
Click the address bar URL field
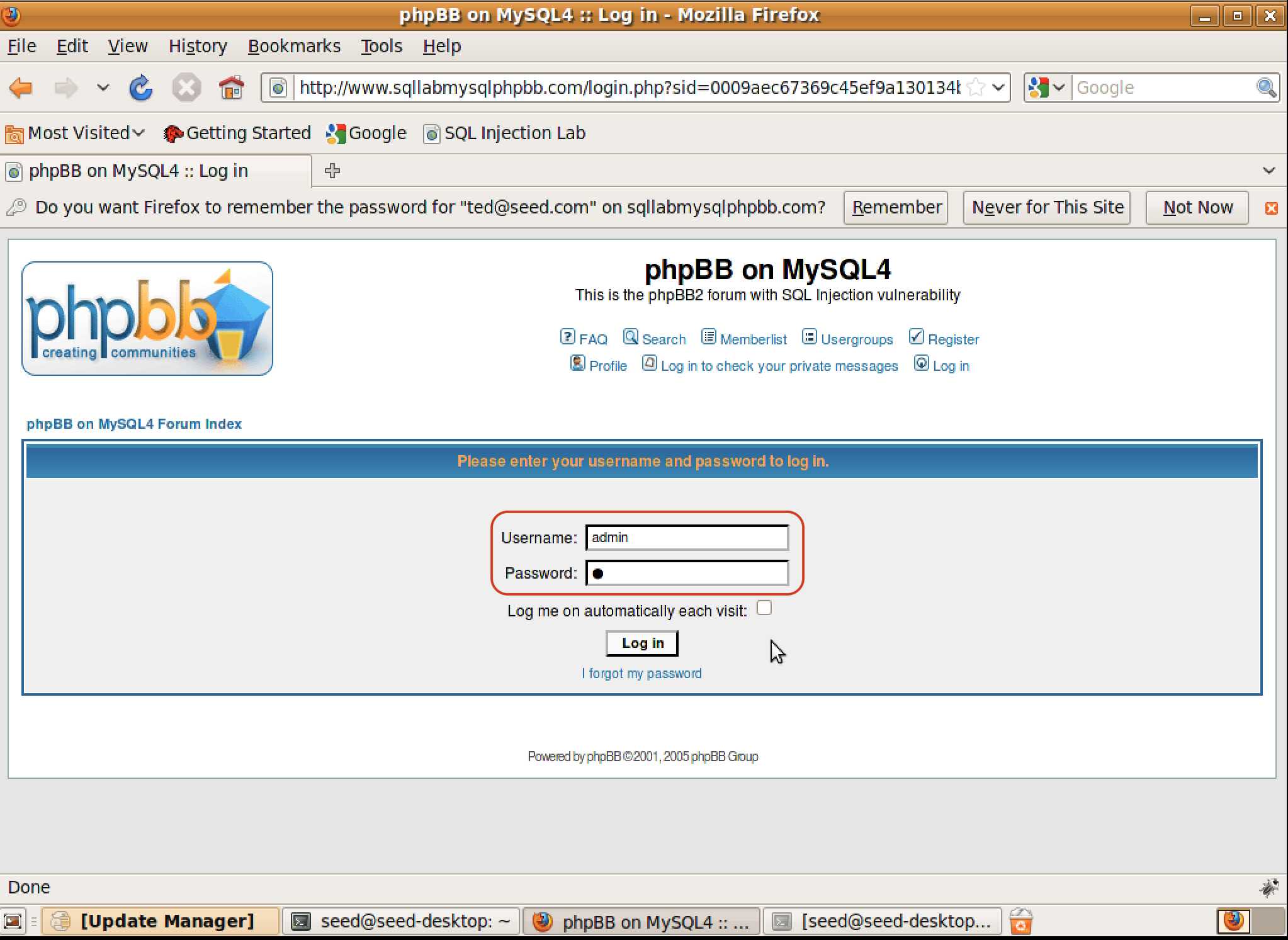630,88
